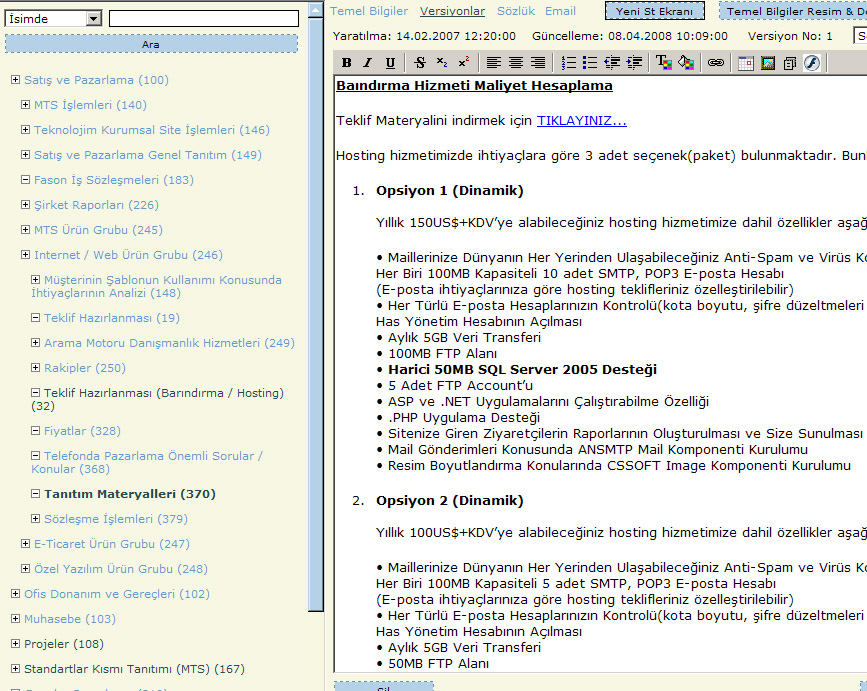Expand Internet / Web Ürün Grubu node
Image resolution: width=867 pixels, height=691 pixels.
point(25,255)
